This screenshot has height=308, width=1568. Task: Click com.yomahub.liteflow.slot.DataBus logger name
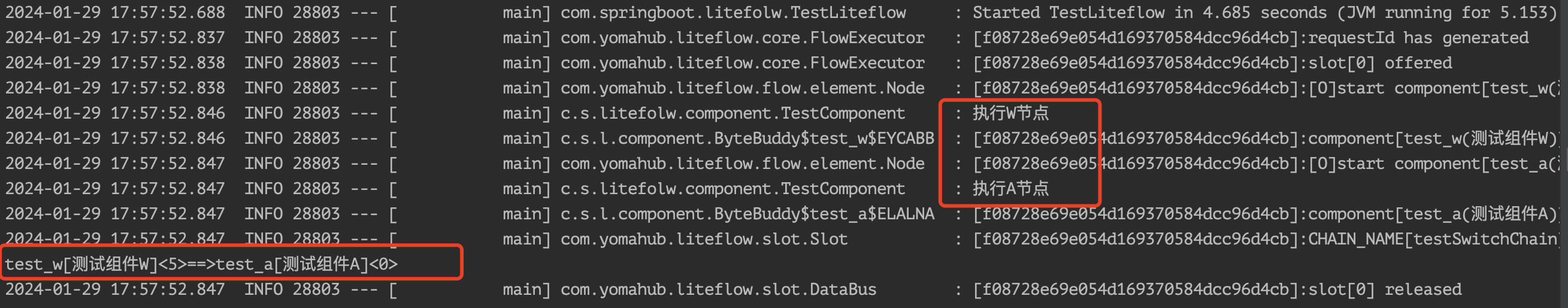718,289
